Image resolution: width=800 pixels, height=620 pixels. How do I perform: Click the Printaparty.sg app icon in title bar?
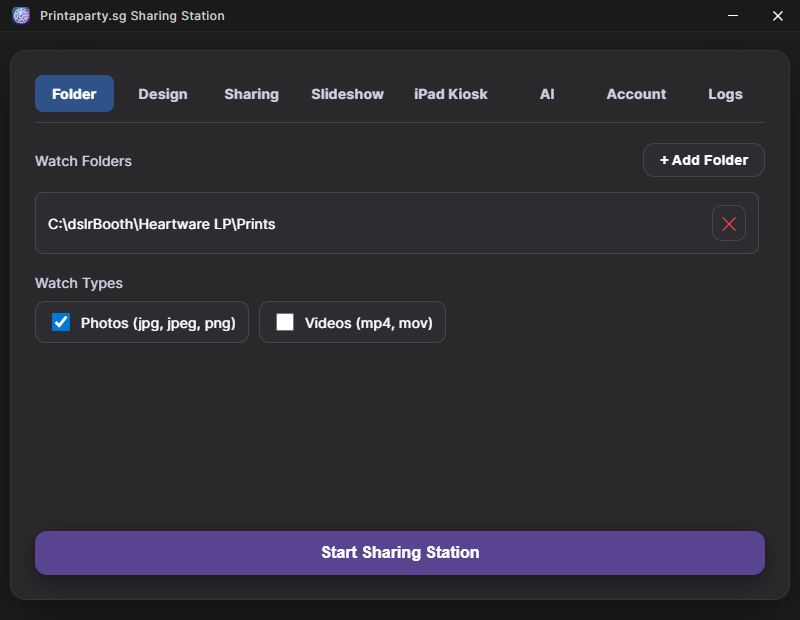[21, 16]
